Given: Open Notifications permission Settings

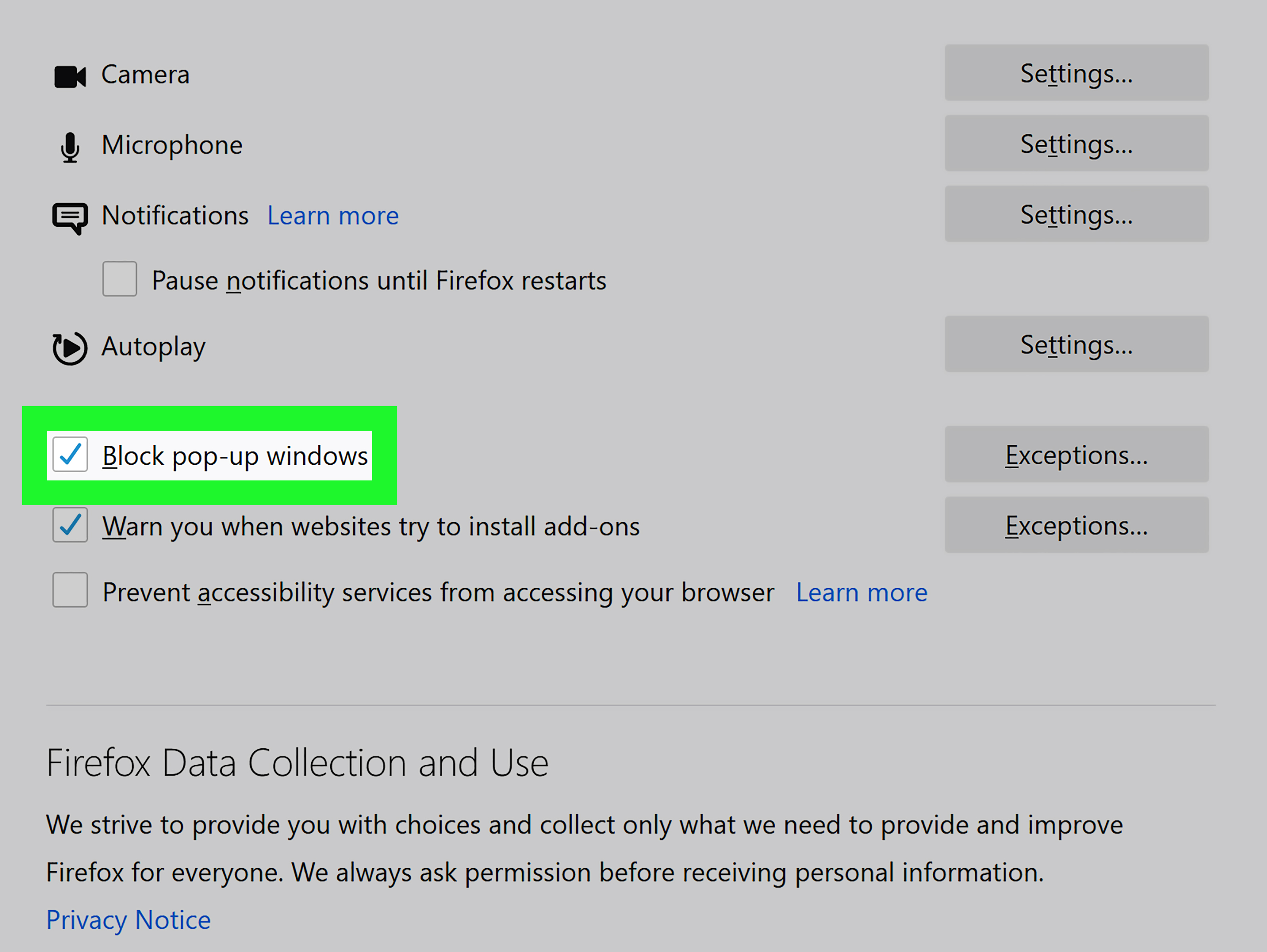Looking at the screenshot, I should (1076, 214).
